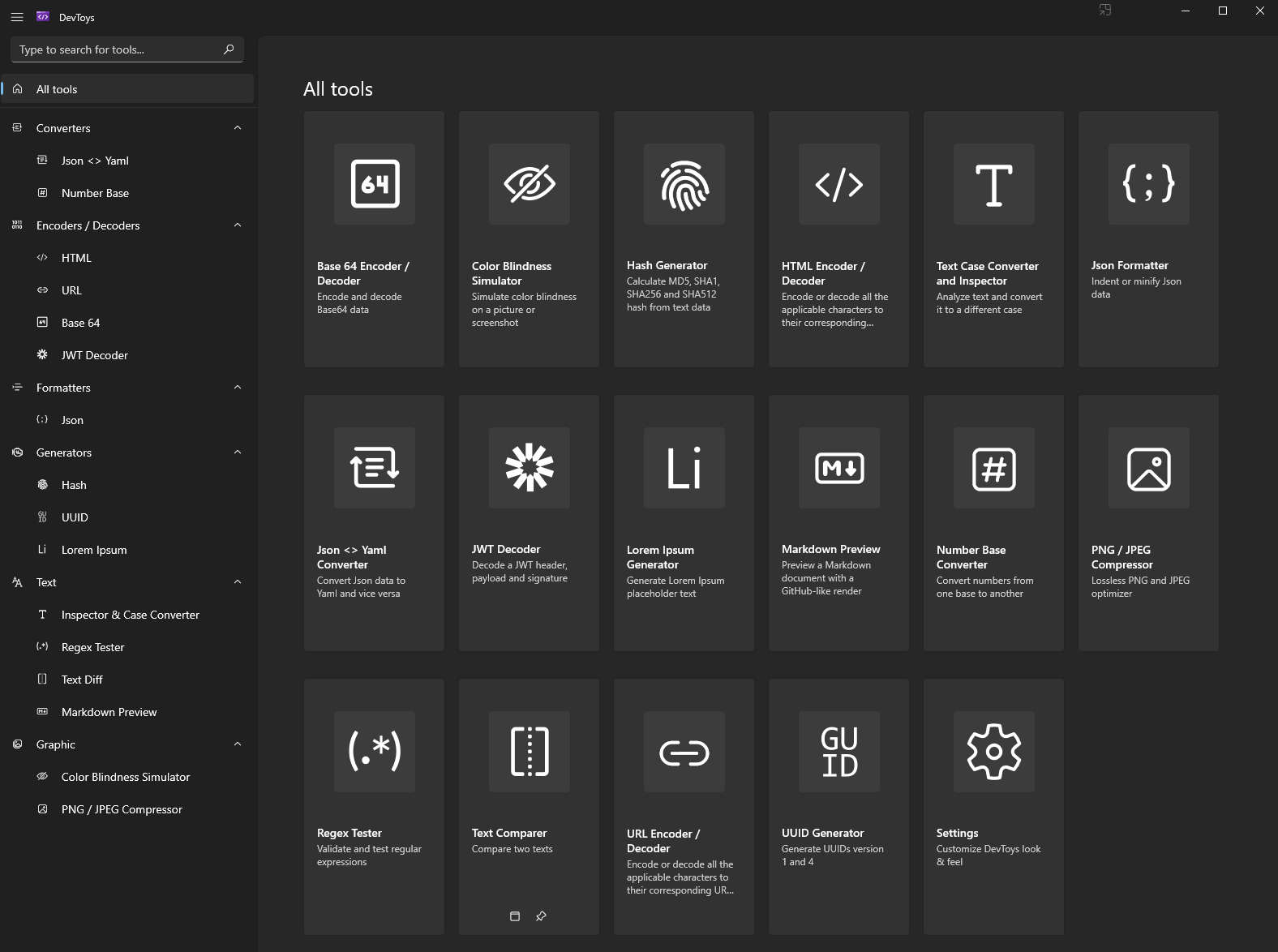Collapse Encoders / Decoders group
The image size is (1278, 952).
(x=238, y=225)
